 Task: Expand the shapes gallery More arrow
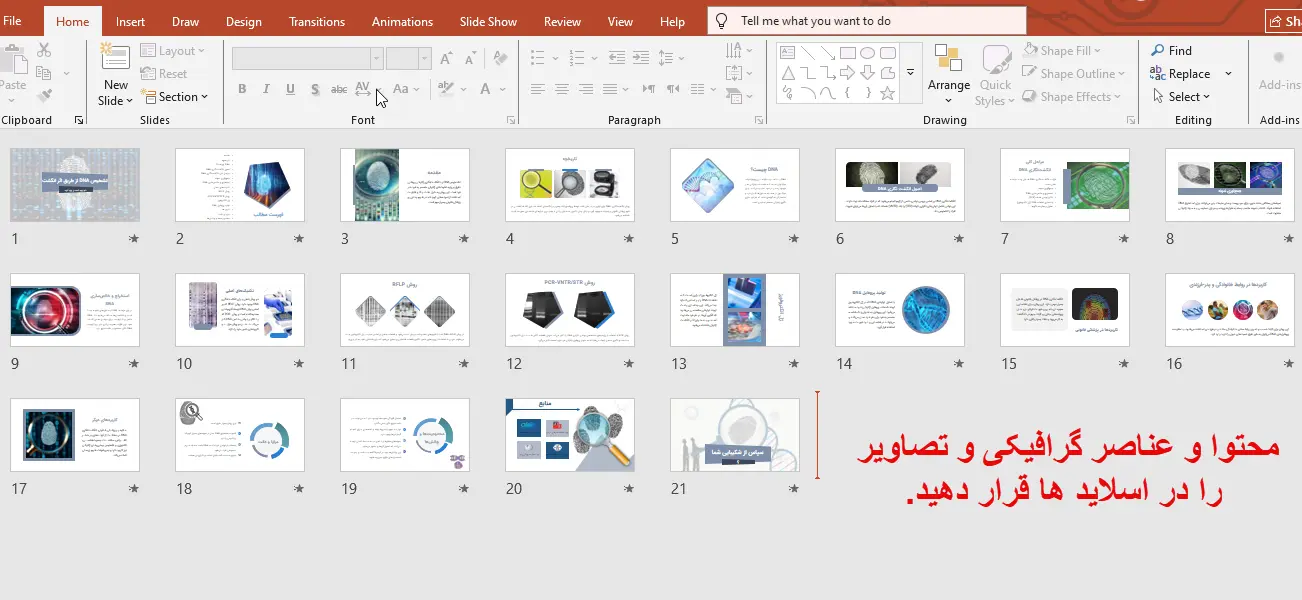(910, 73)
